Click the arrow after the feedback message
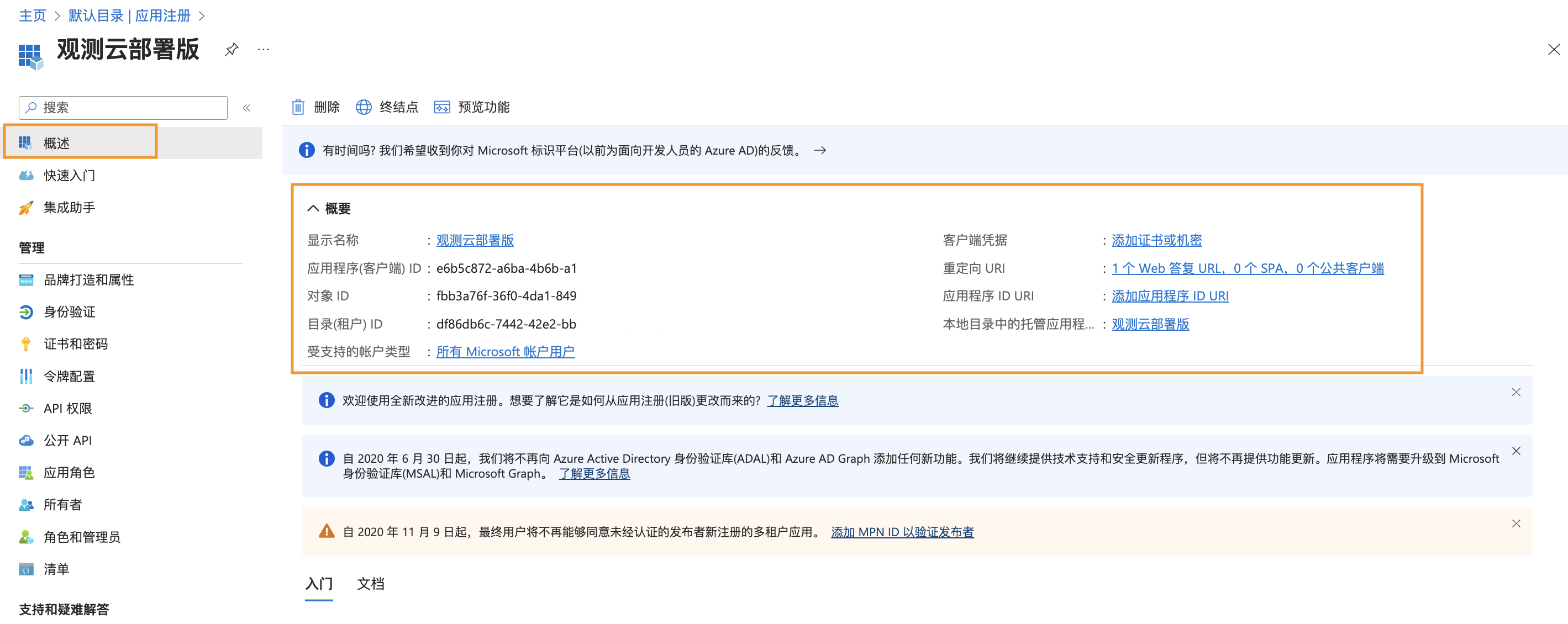This screenshot has width=1568, height=624. click(x=820, y=150)
